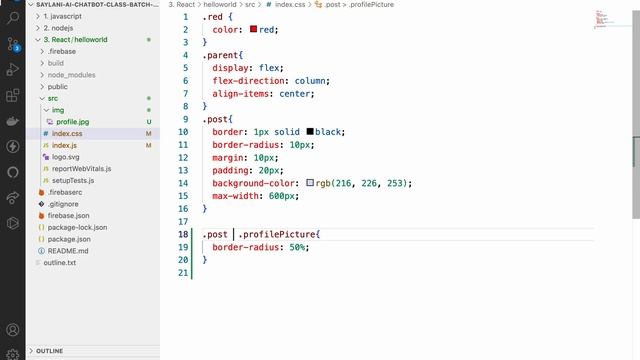Collapse the workspace root folder
This screenshot has height=360, width=640.
pos(31,4)
